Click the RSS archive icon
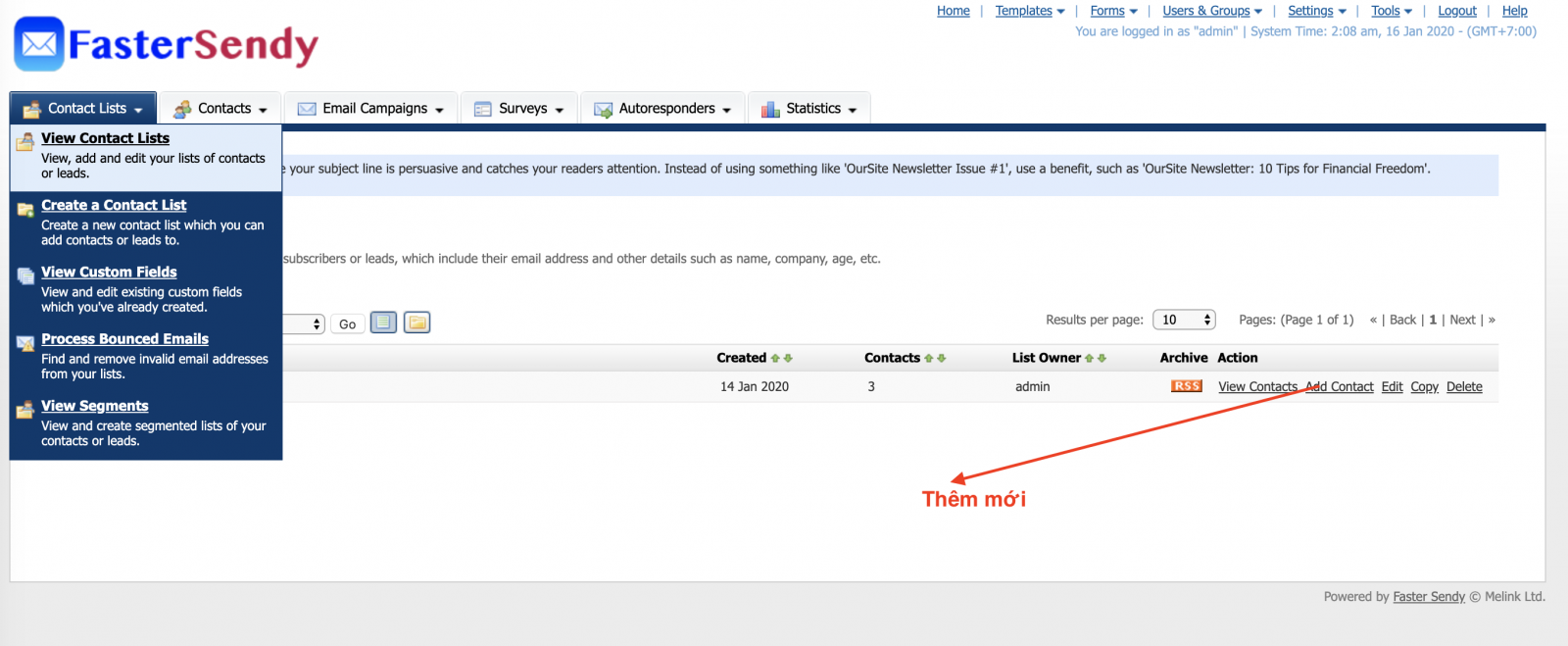This screenshot has height=646, width=1568. [x=1186, y=386]
